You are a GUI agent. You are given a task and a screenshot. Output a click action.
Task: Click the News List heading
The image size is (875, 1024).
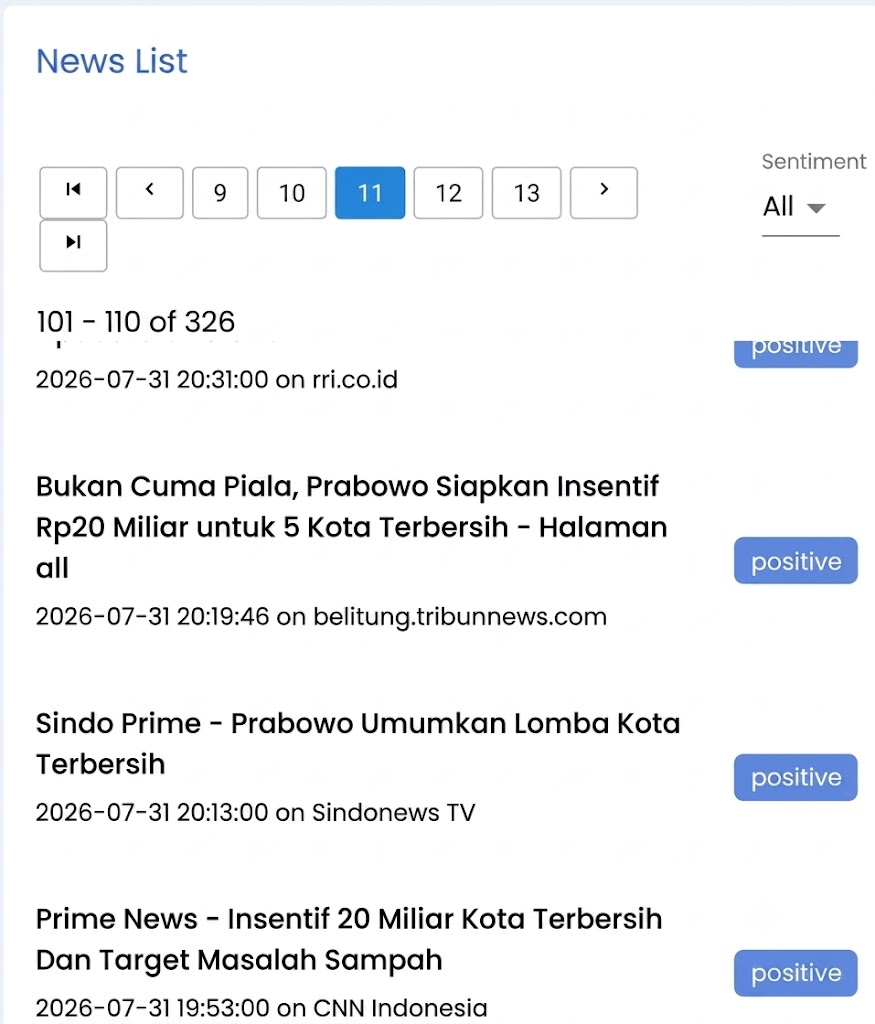coord(112,61)
